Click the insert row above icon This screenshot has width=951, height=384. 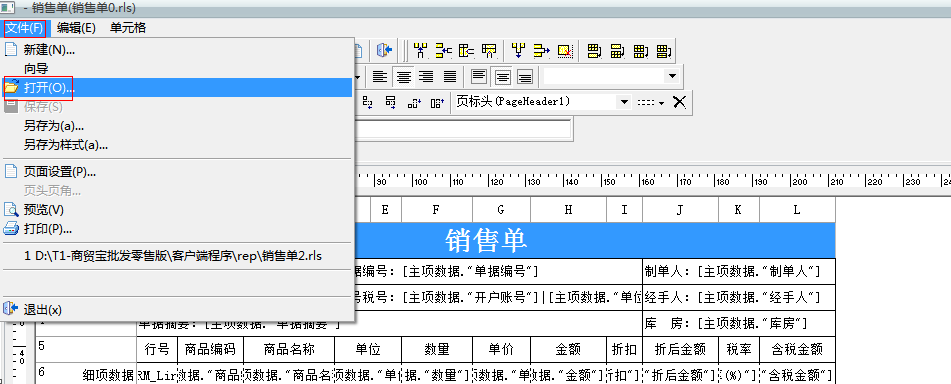420,51
